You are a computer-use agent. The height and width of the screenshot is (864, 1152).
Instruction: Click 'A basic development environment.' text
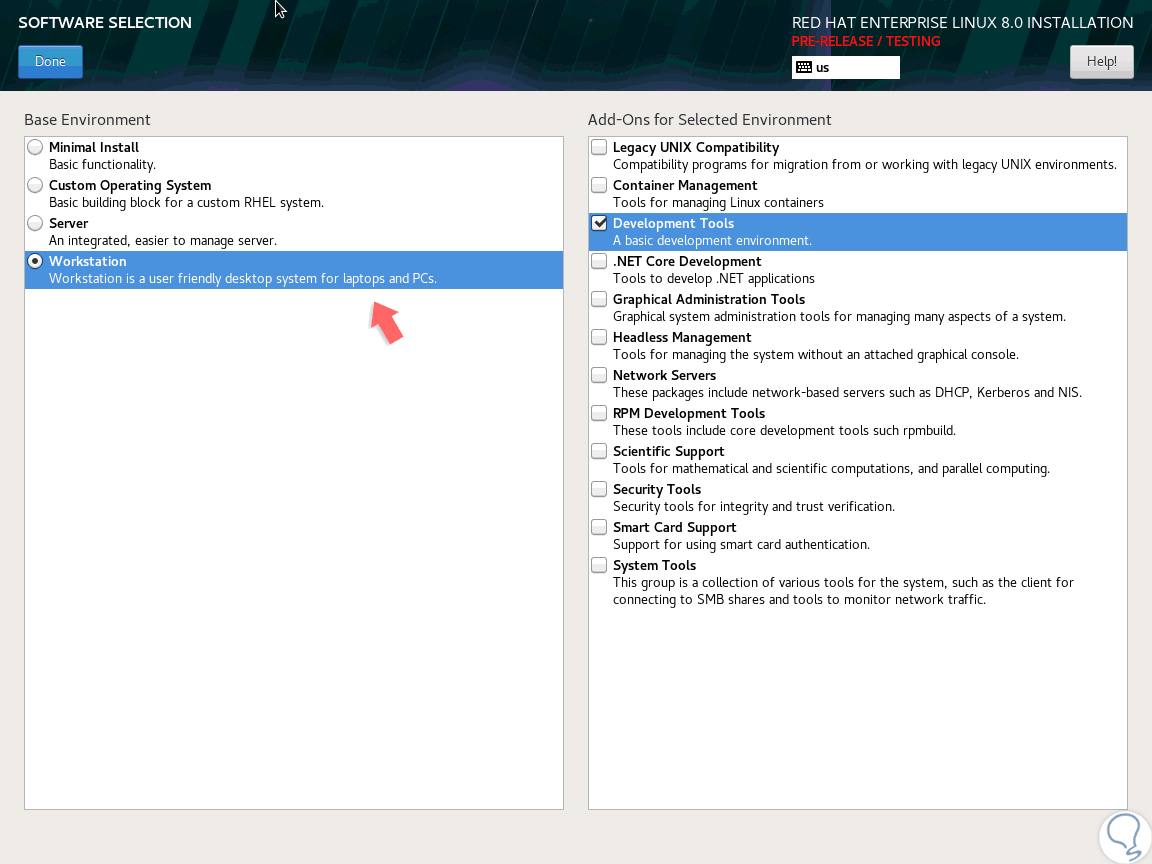click(x=712, y=241)
